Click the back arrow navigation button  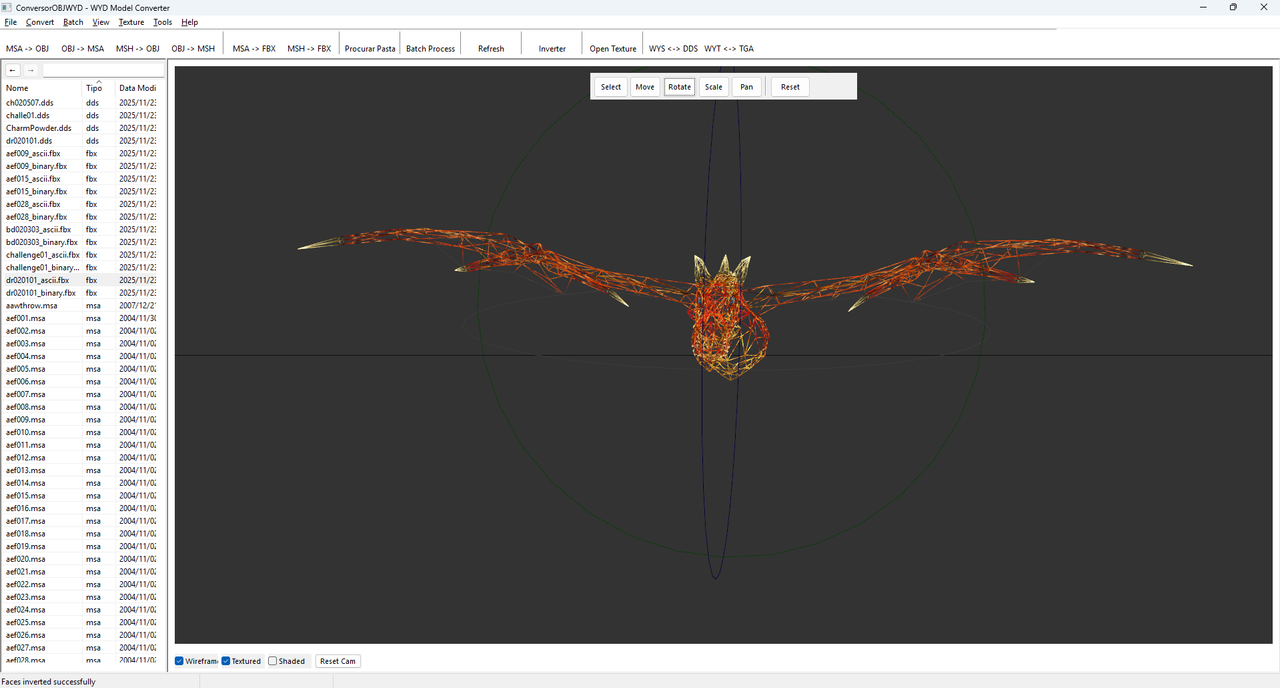[x=13, y=70]
